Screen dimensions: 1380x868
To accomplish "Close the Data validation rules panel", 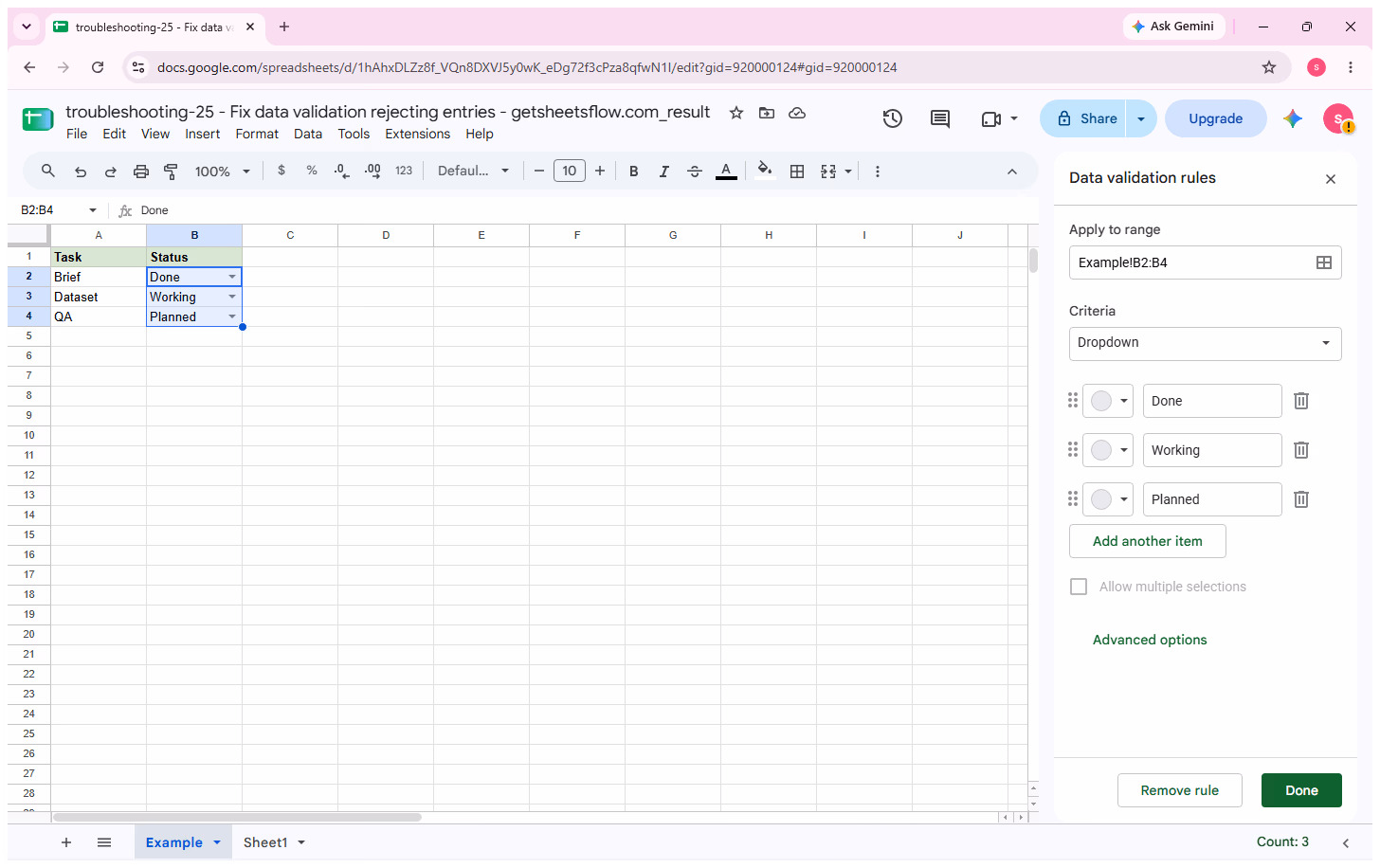I will [x=1331, y=179].
